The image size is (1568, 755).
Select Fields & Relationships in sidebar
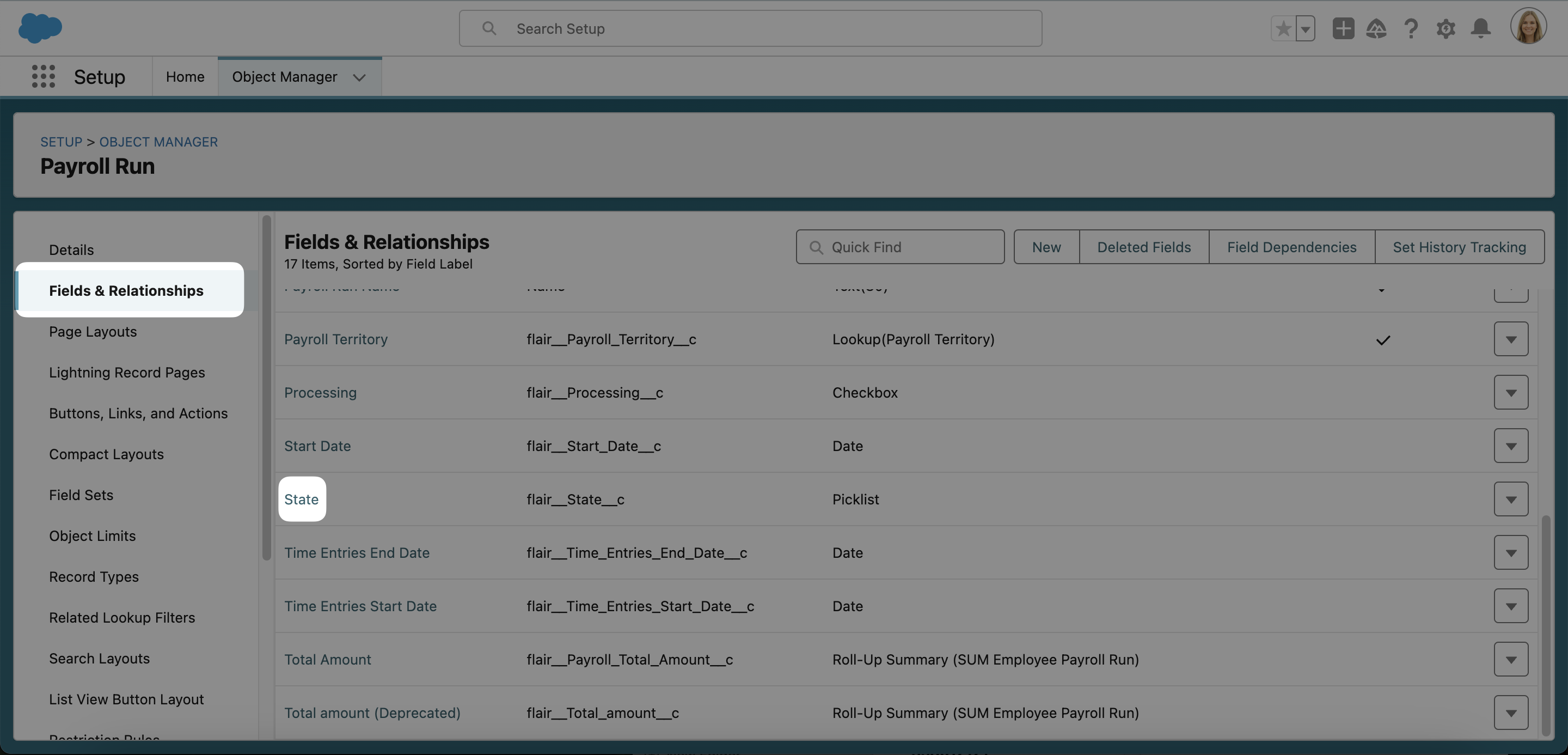click(x=126, y=290)
